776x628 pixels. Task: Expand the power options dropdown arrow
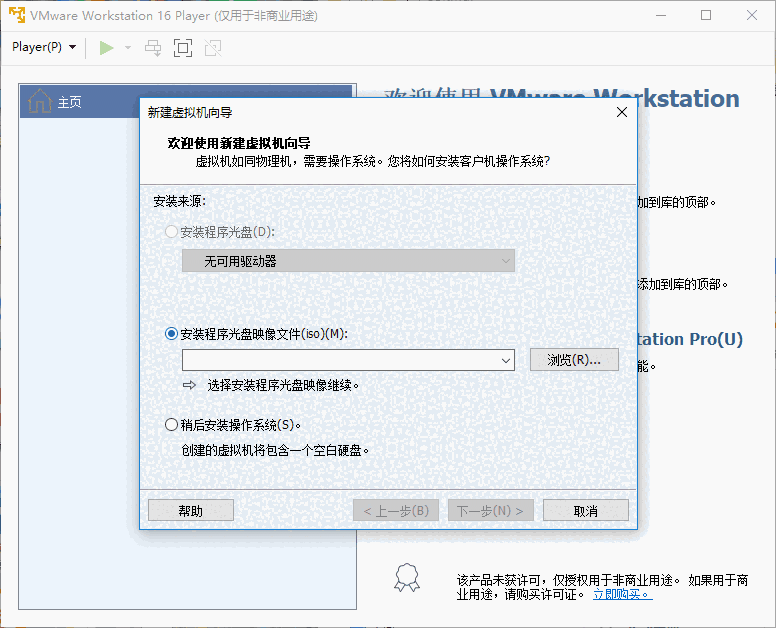(128, 48)
